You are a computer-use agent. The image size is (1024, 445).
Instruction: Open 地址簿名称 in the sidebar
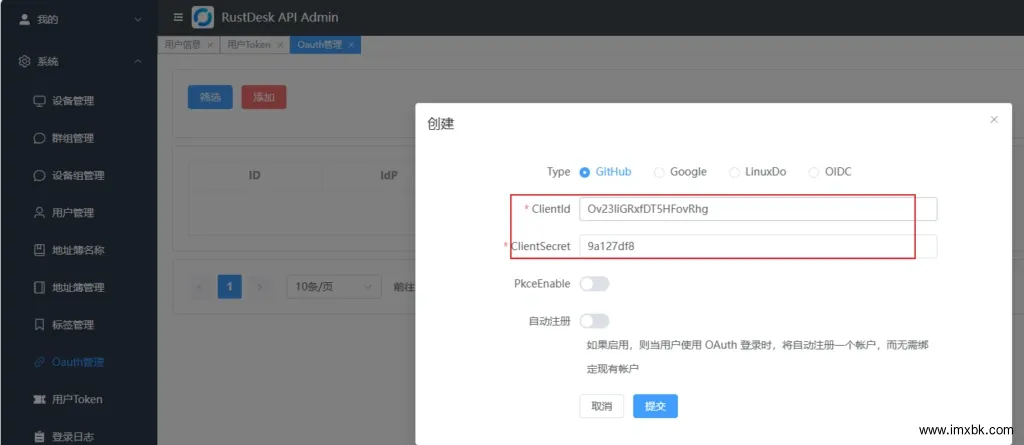78,250
